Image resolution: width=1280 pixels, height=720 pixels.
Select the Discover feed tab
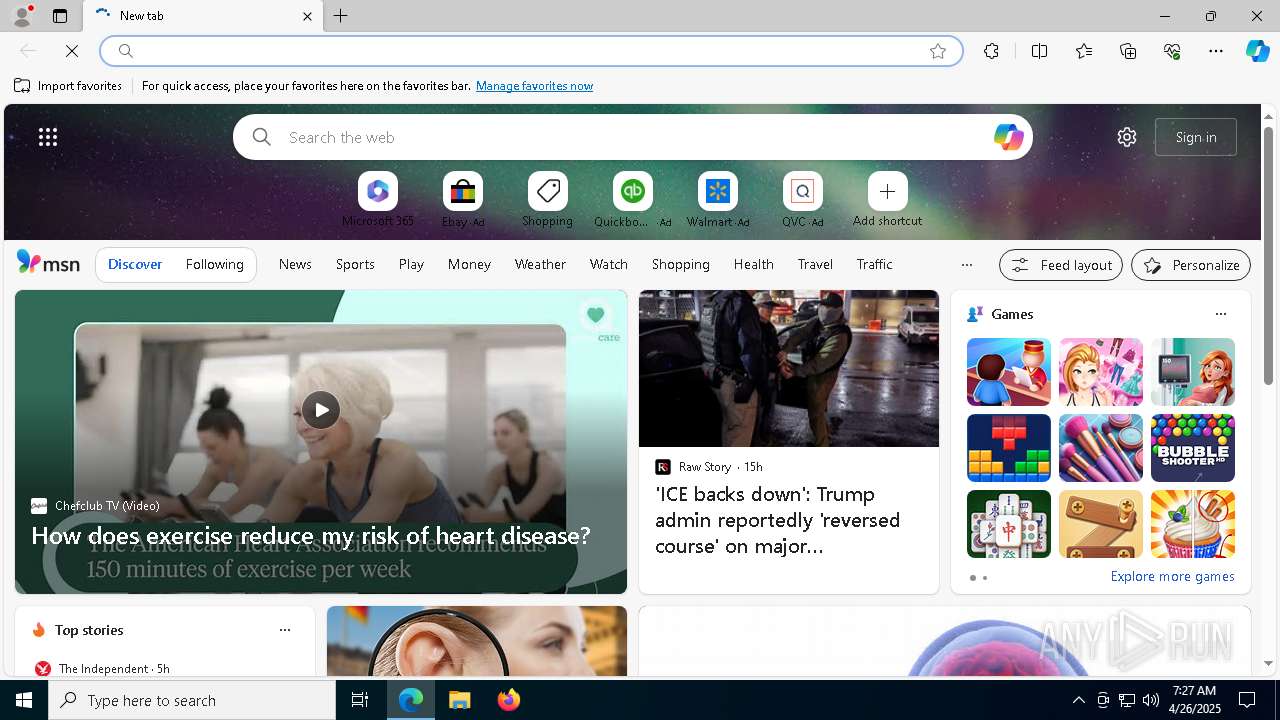(135, 264)
